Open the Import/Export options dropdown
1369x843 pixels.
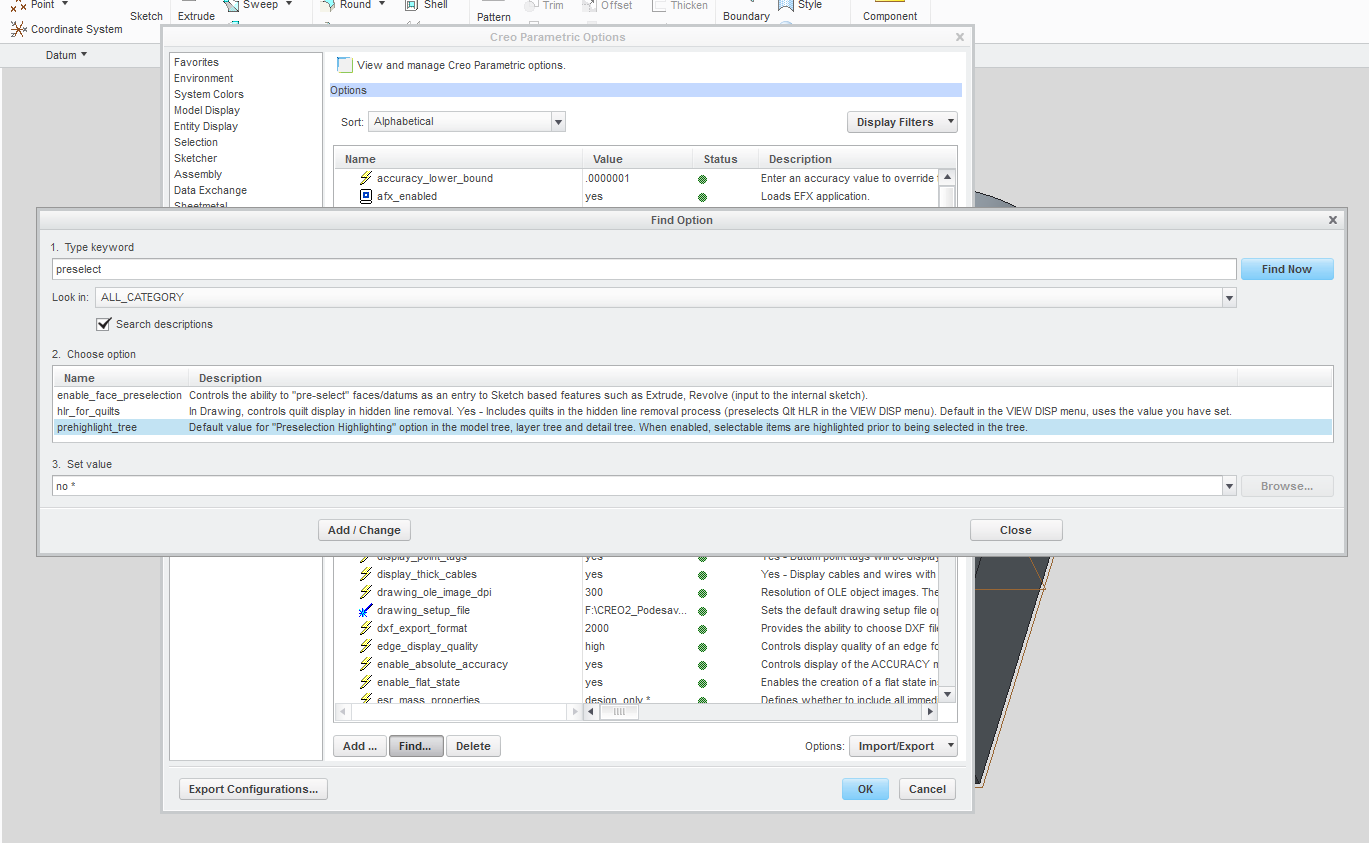point(903,746)
